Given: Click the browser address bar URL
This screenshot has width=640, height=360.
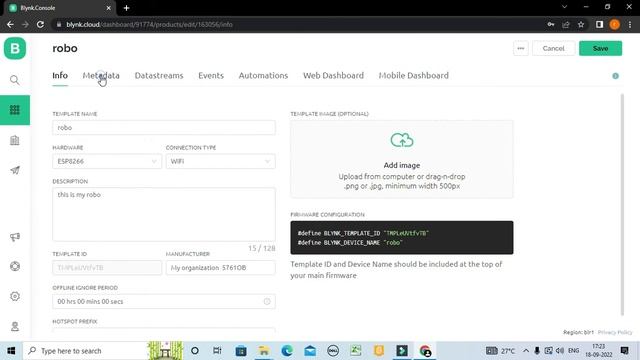Looking at the screenshot, I should (149, 24).
